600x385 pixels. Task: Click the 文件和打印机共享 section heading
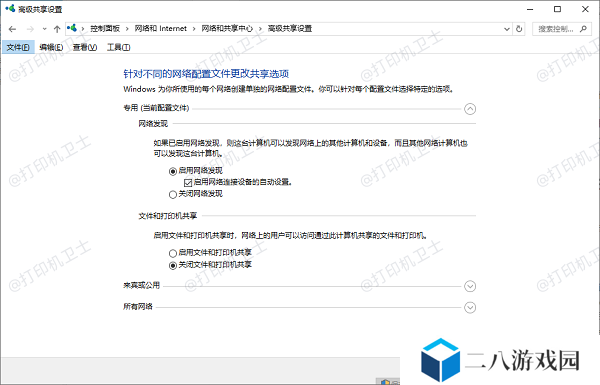tap(168, 216)
